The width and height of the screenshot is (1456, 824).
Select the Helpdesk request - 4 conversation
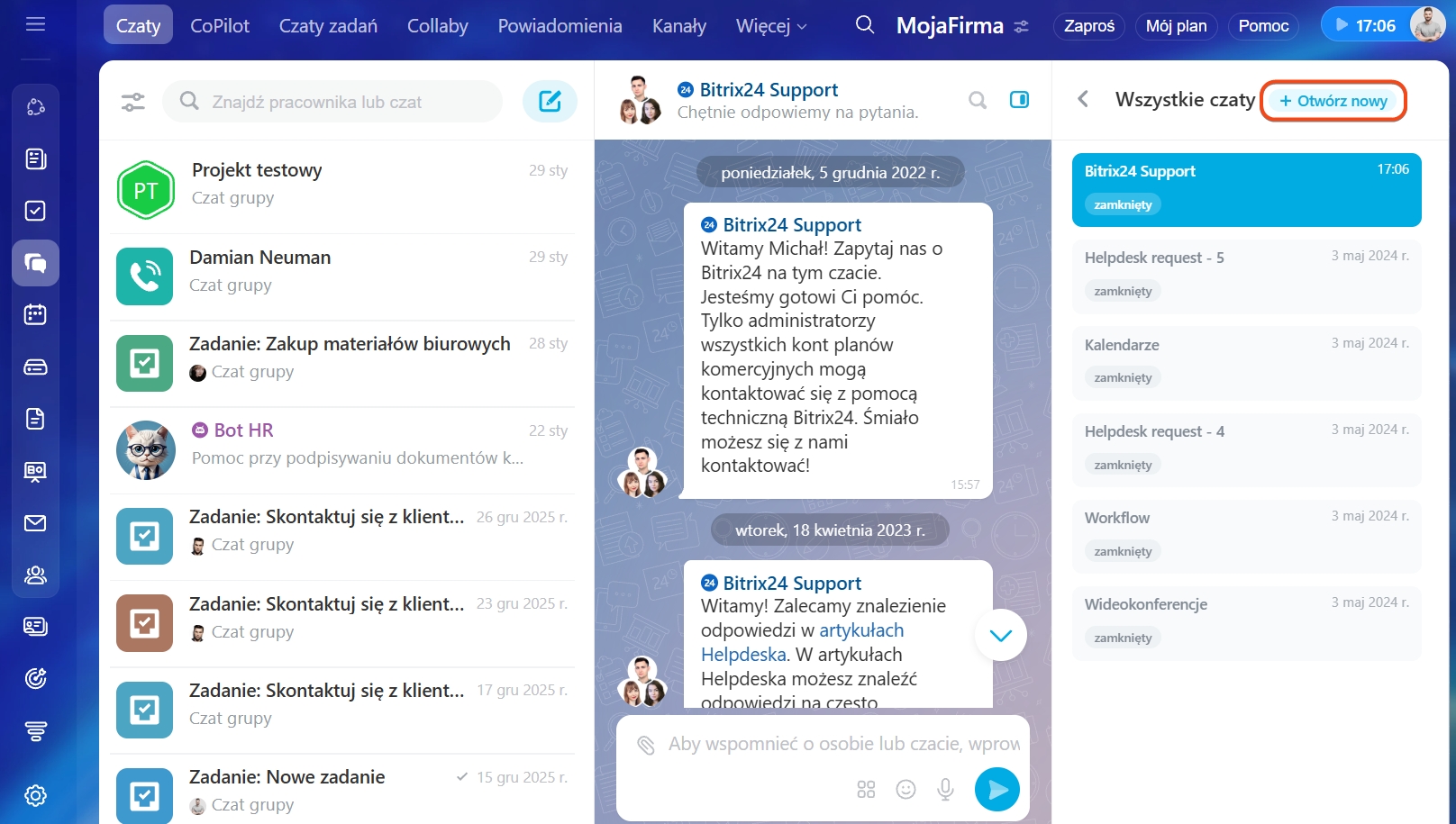pos(1246,450)
